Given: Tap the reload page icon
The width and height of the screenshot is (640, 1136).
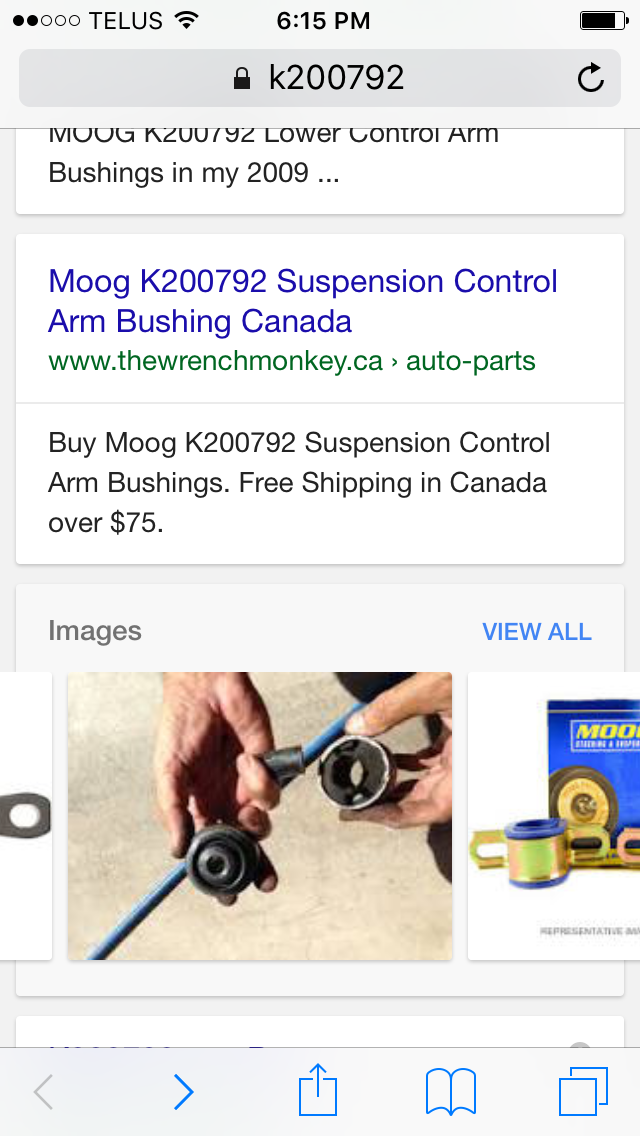Looking at the screenshot, I should [x=591, y=78].
